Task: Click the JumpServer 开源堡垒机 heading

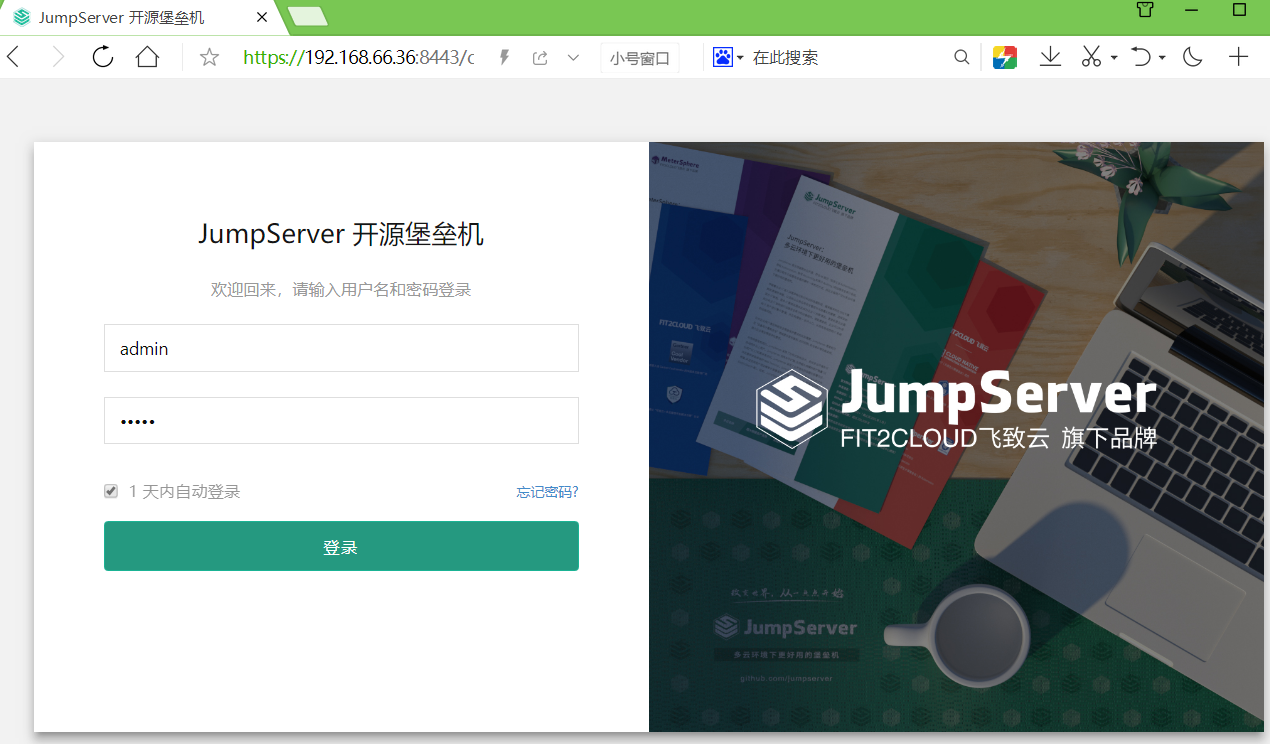Action: pos(341,234)
